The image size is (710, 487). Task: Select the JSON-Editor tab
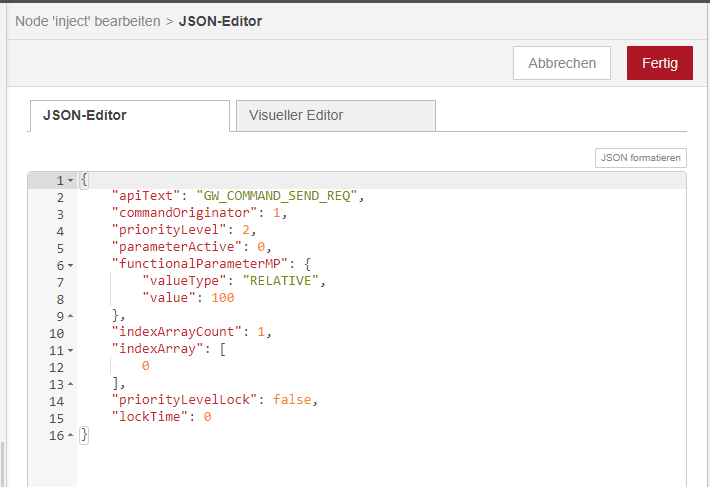tap(130, 115)
